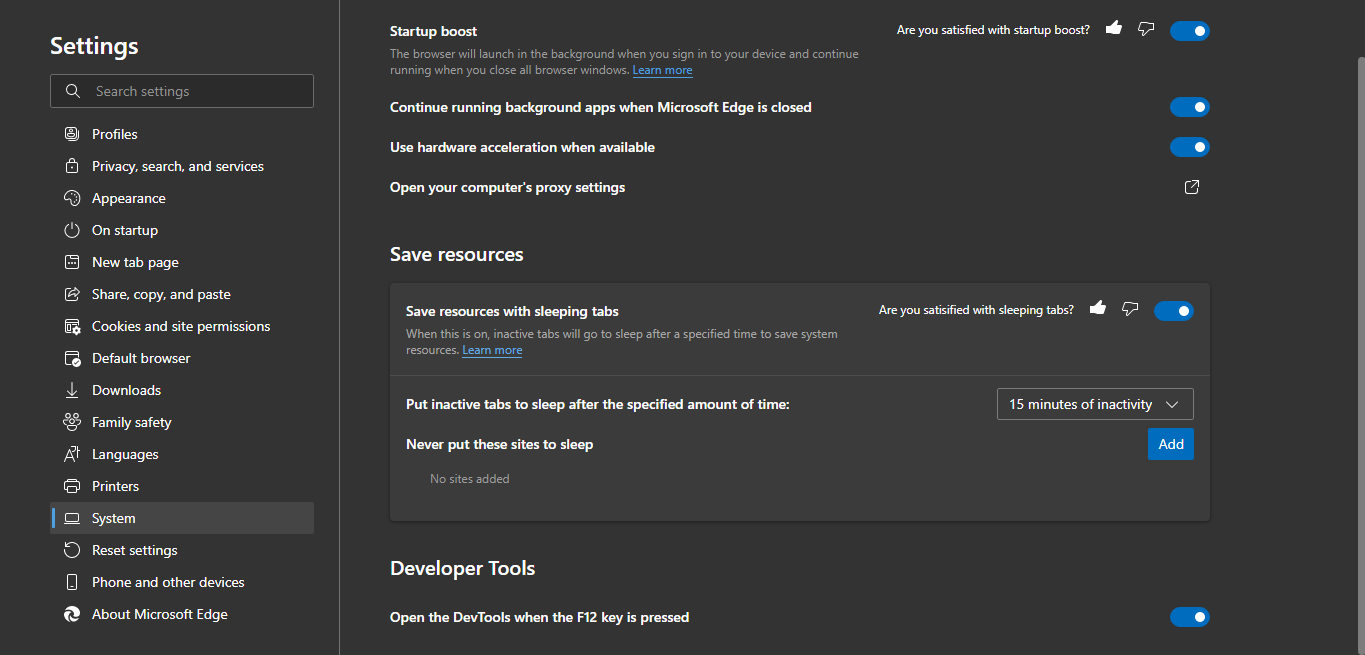Open the Downloads settings section
Screen dimensions: 1365x655
click(126, 389)
